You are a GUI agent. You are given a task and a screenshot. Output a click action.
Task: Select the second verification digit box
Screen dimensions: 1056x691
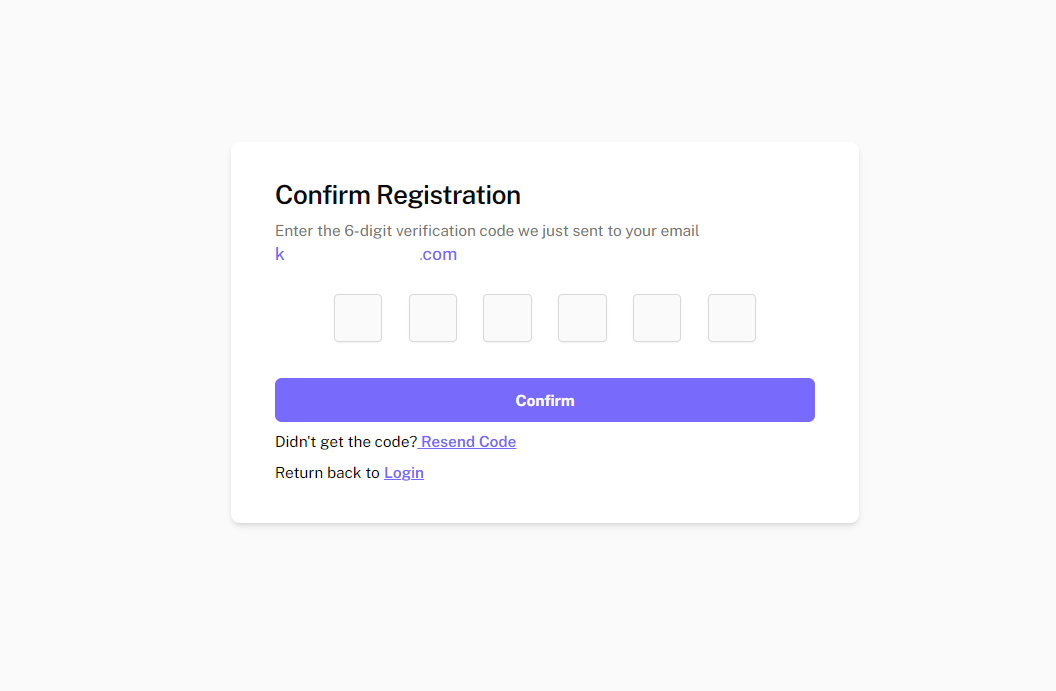click(433, 318)
